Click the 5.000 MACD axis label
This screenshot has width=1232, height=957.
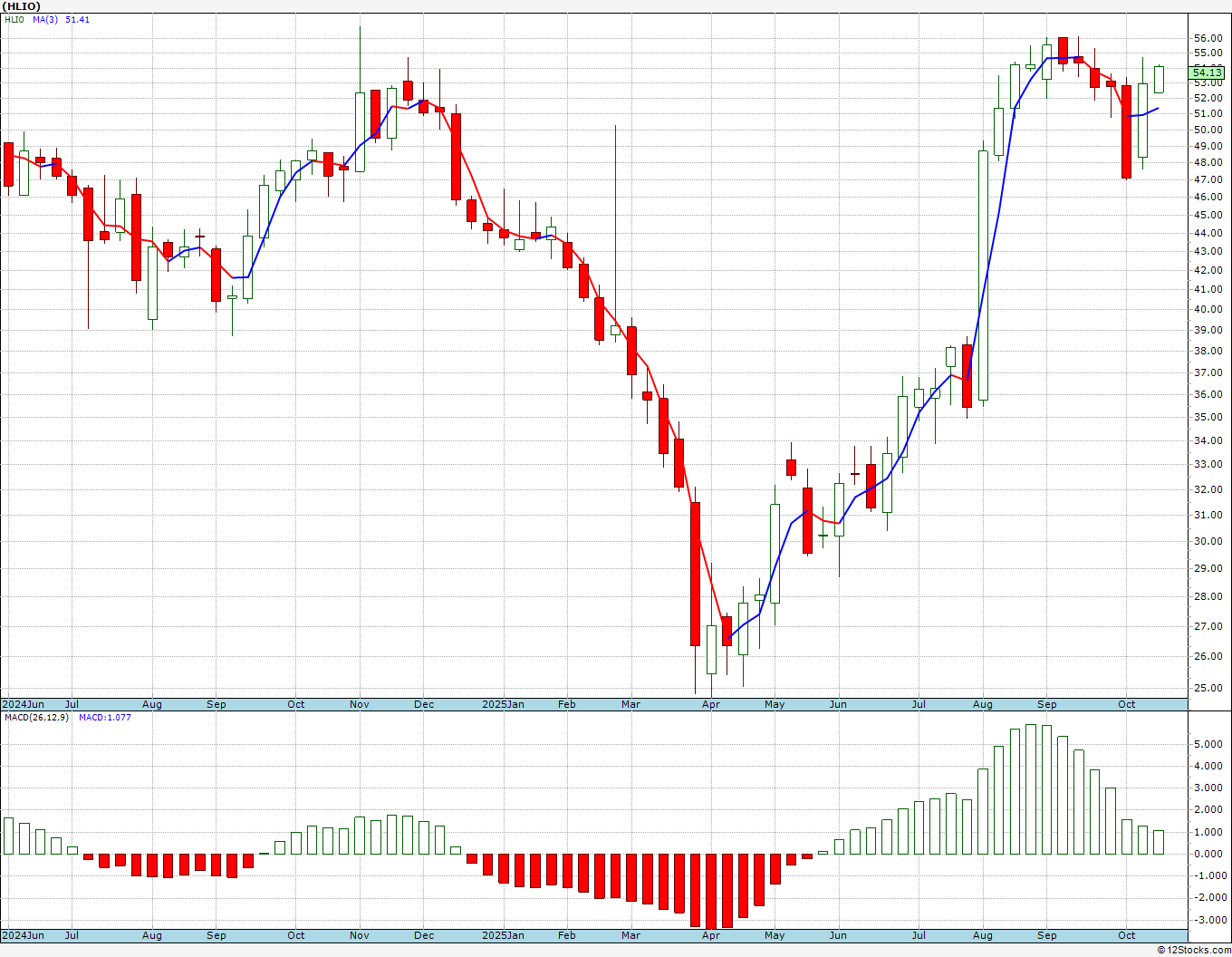(x=1208, y=744)
